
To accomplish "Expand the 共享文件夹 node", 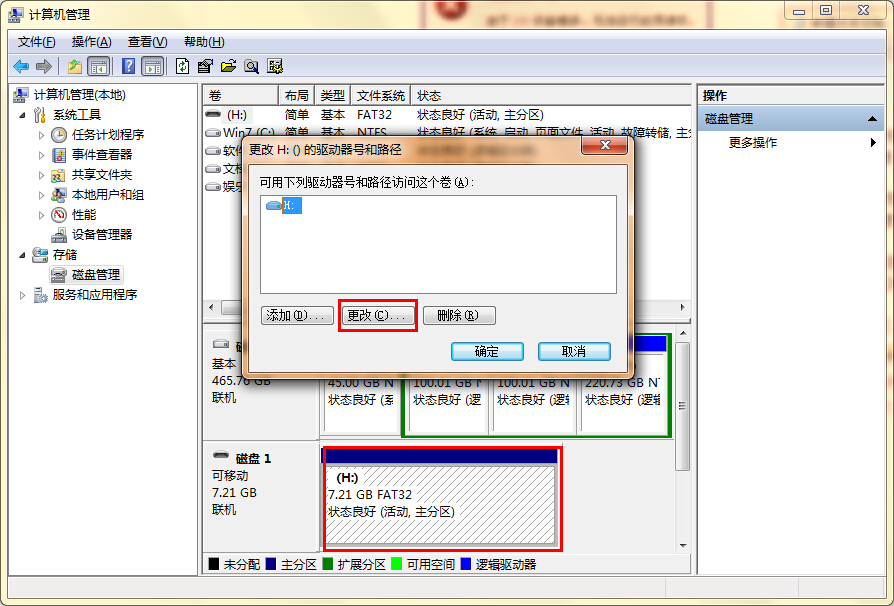I will pos(41,175).
